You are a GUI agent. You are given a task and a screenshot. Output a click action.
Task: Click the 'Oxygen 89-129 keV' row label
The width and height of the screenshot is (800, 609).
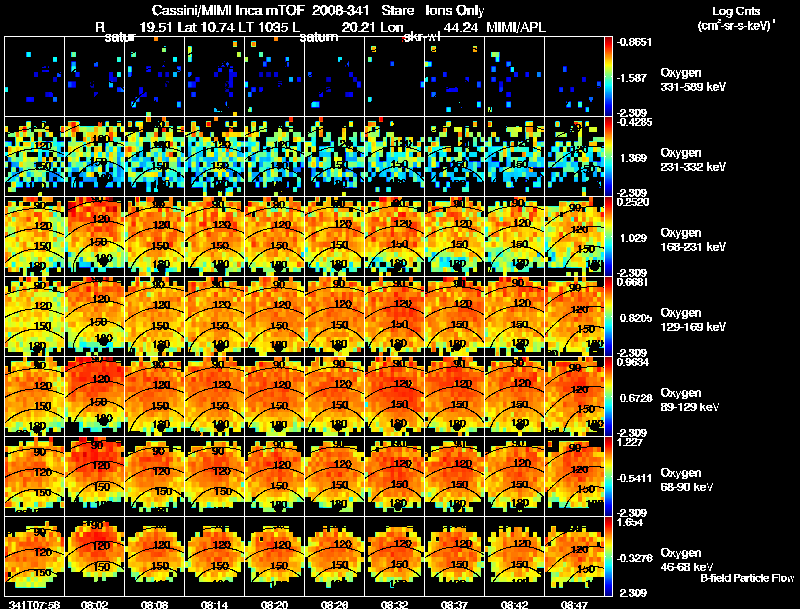[690, 400]
